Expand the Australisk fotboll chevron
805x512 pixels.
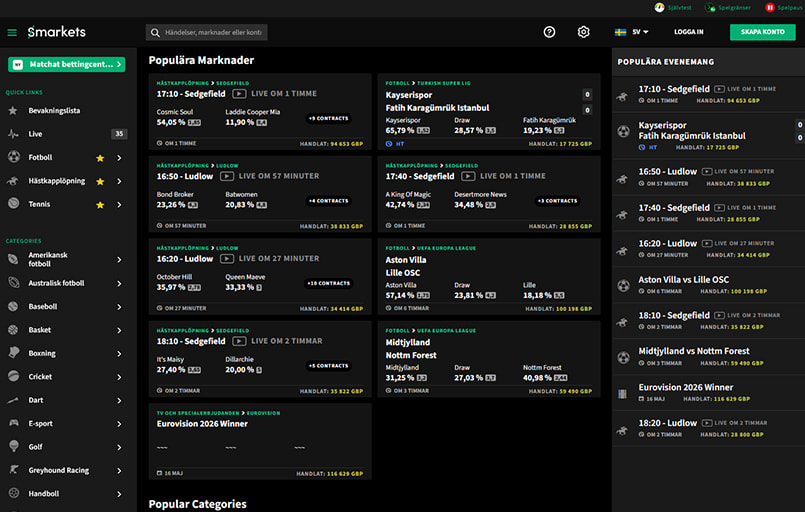click(x=119, y=283)
